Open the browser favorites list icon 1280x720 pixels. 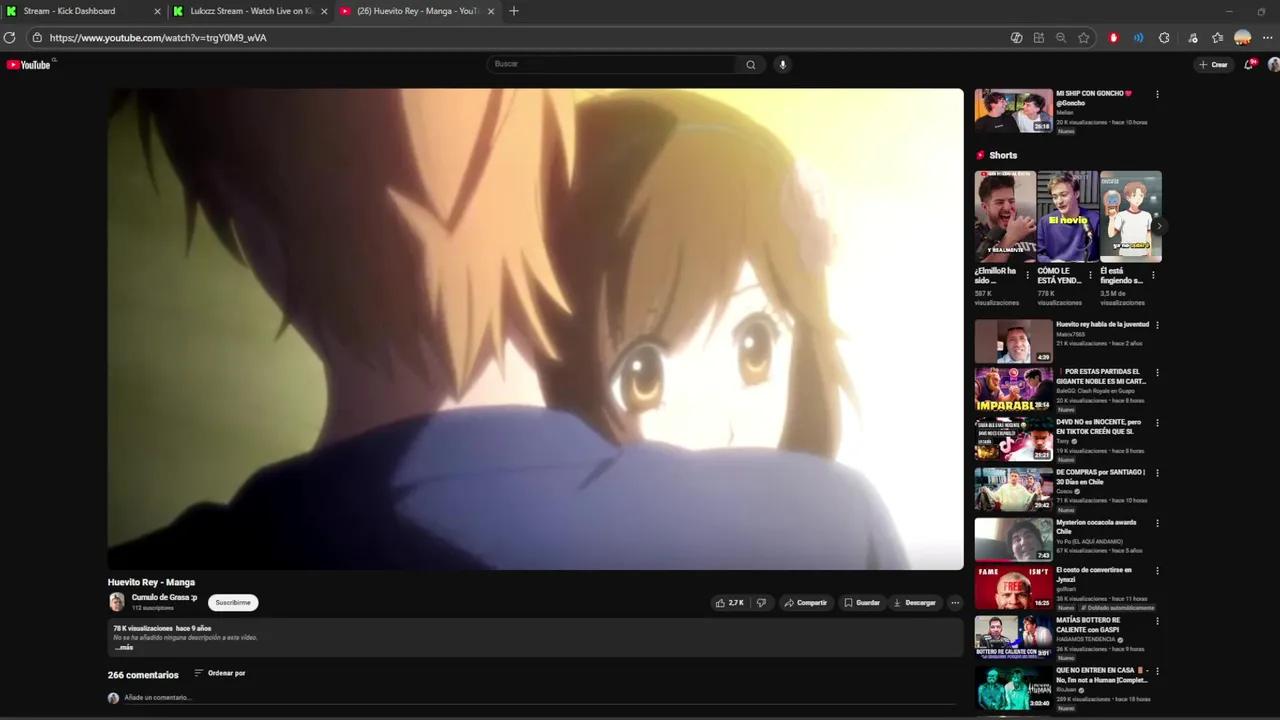pos(1217,38)
